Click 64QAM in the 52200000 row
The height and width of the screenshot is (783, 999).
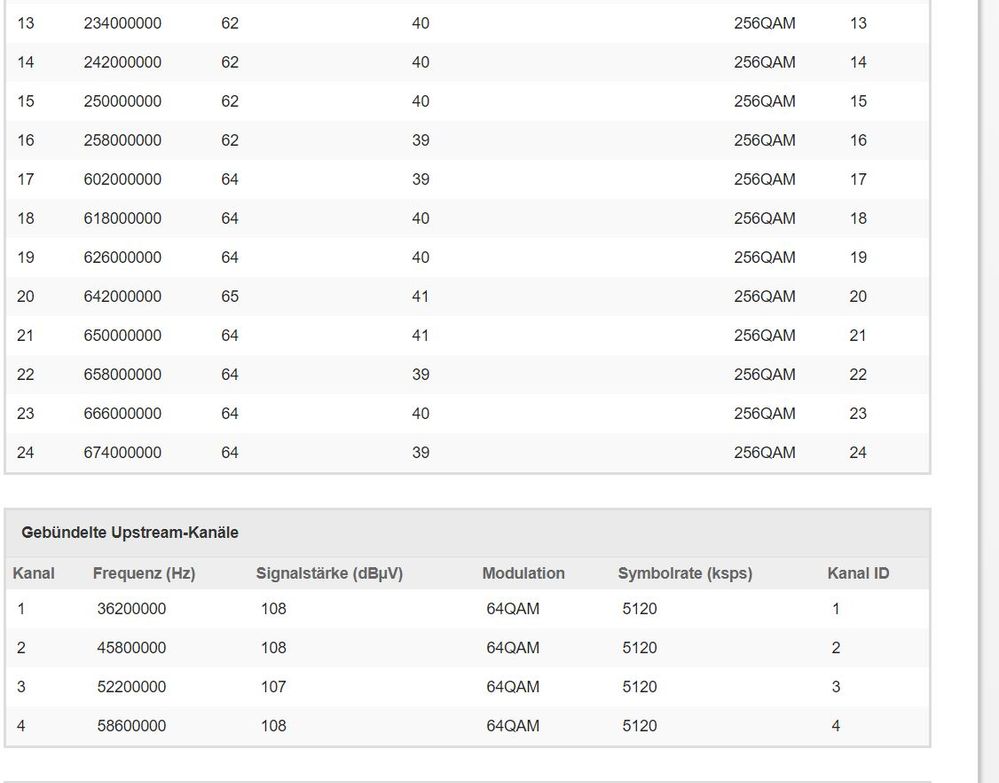click(x=512, y=686)
